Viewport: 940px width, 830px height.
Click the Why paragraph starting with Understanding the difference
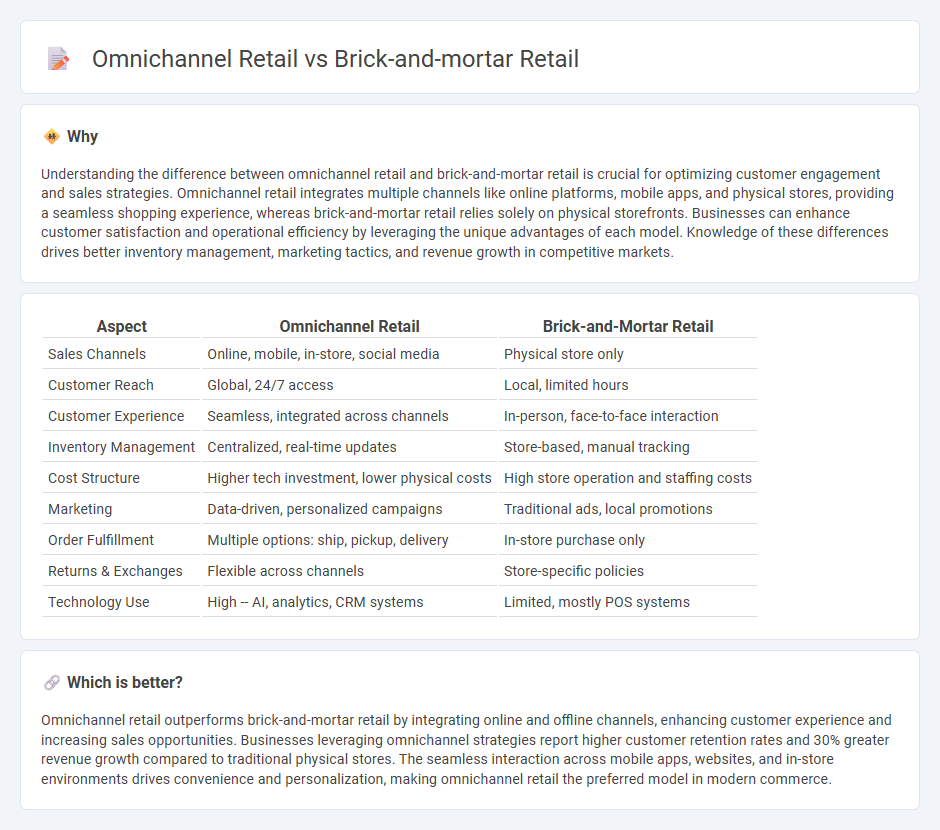(468, 213)
